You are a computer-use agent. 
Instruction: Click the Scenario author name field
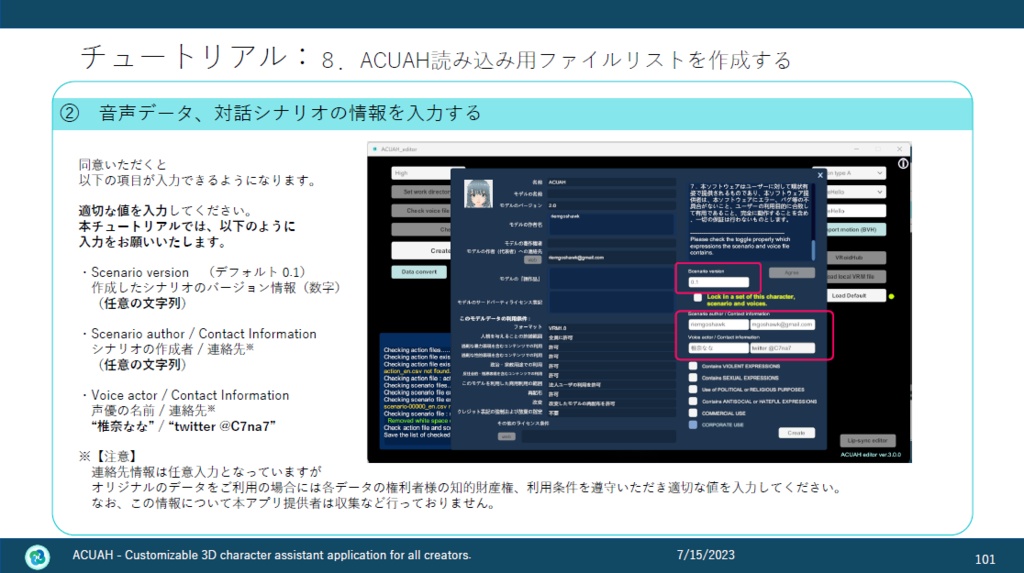pyautogui.click(x=718, y=324)
